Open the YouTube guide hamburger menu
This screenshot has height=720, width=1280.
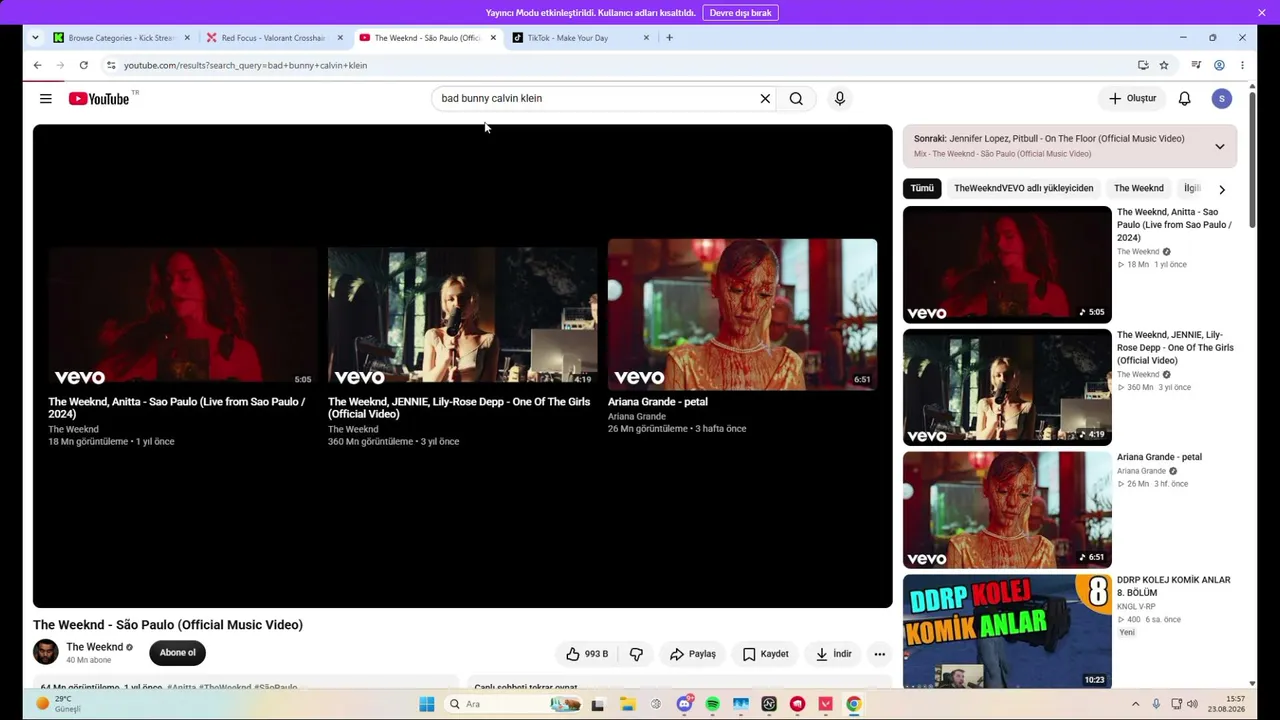(x=45, y=98)
